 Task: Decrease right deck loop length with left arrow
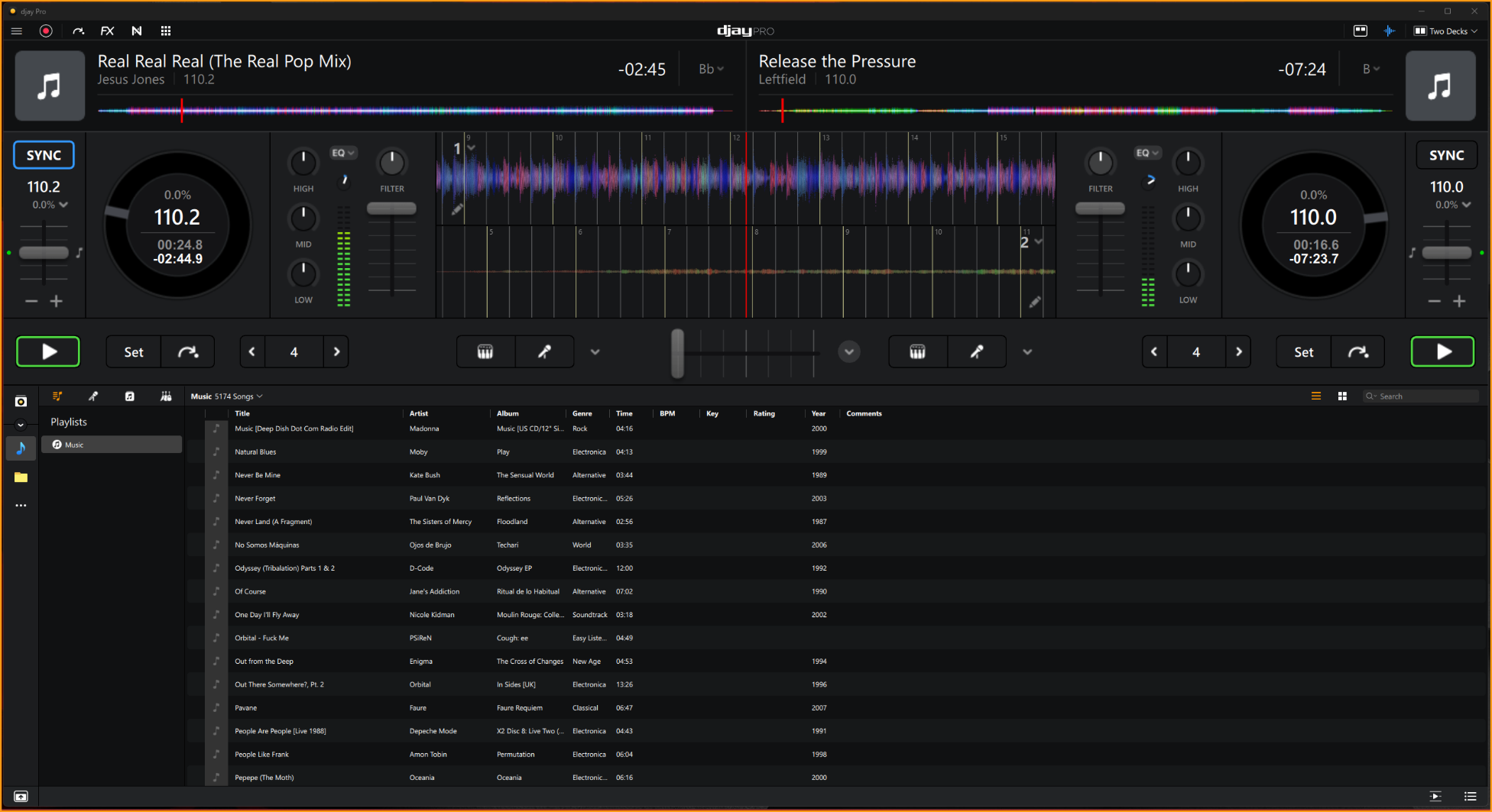coord(1154,352)
